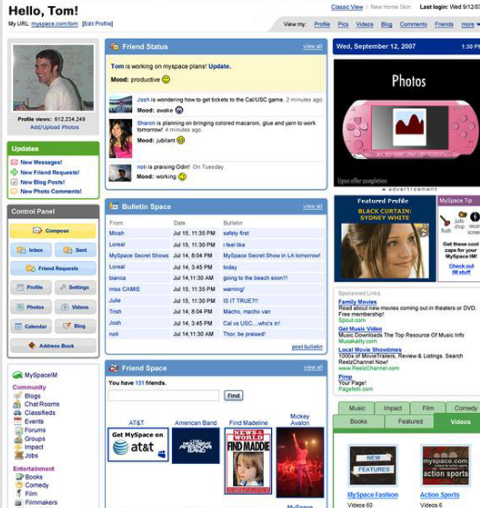Open Calendar in Control Panel

31,326
